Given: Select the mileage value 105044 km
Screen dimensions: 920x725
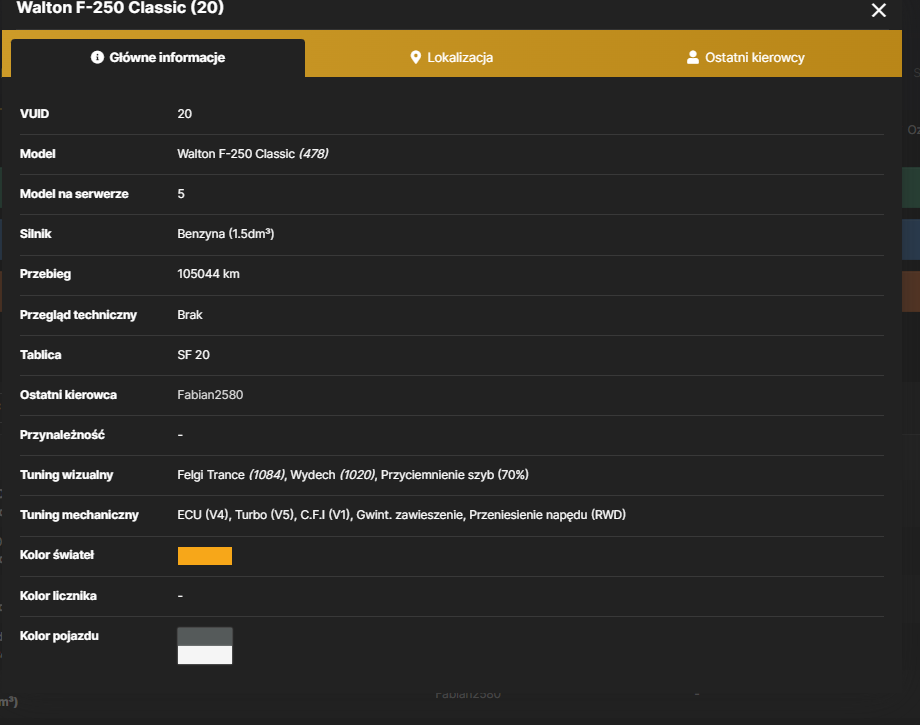Looking at the screenshot, I should click(208, 274).
